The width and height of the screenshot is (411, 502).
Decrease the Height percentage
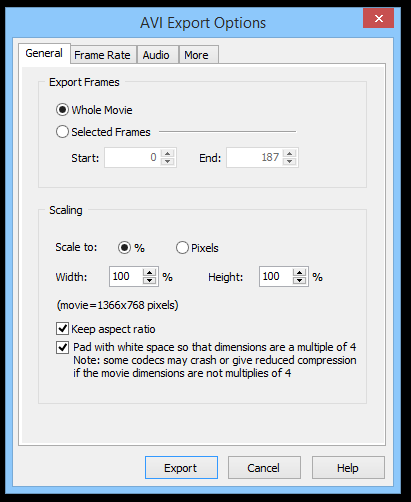click(x=299, y=281)
